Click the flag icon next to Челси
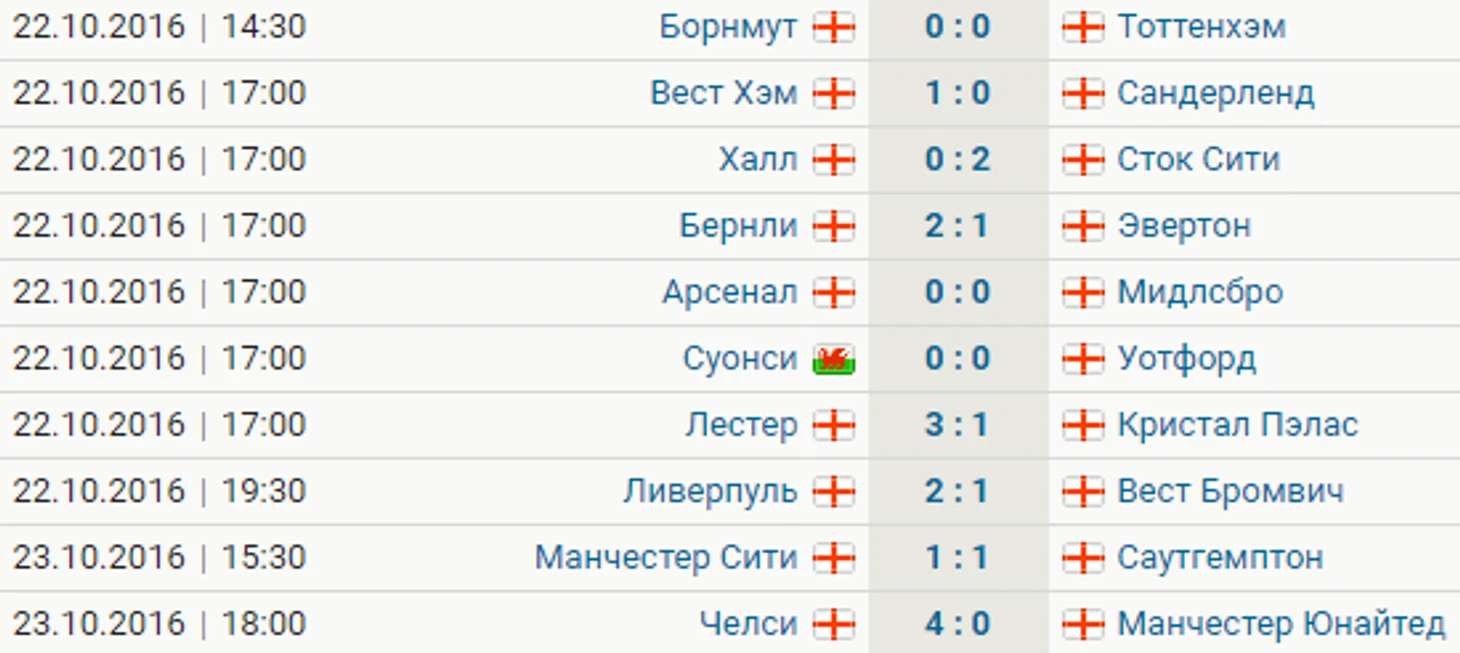Viewport: 1460px width, 653px height. 834,624
